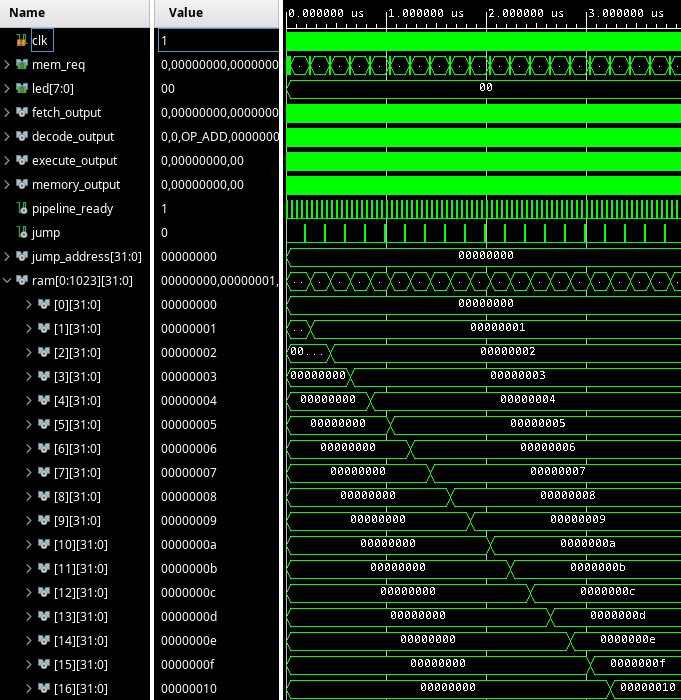Click the value 0000000f of ram [15]

[x=188, y=665]
